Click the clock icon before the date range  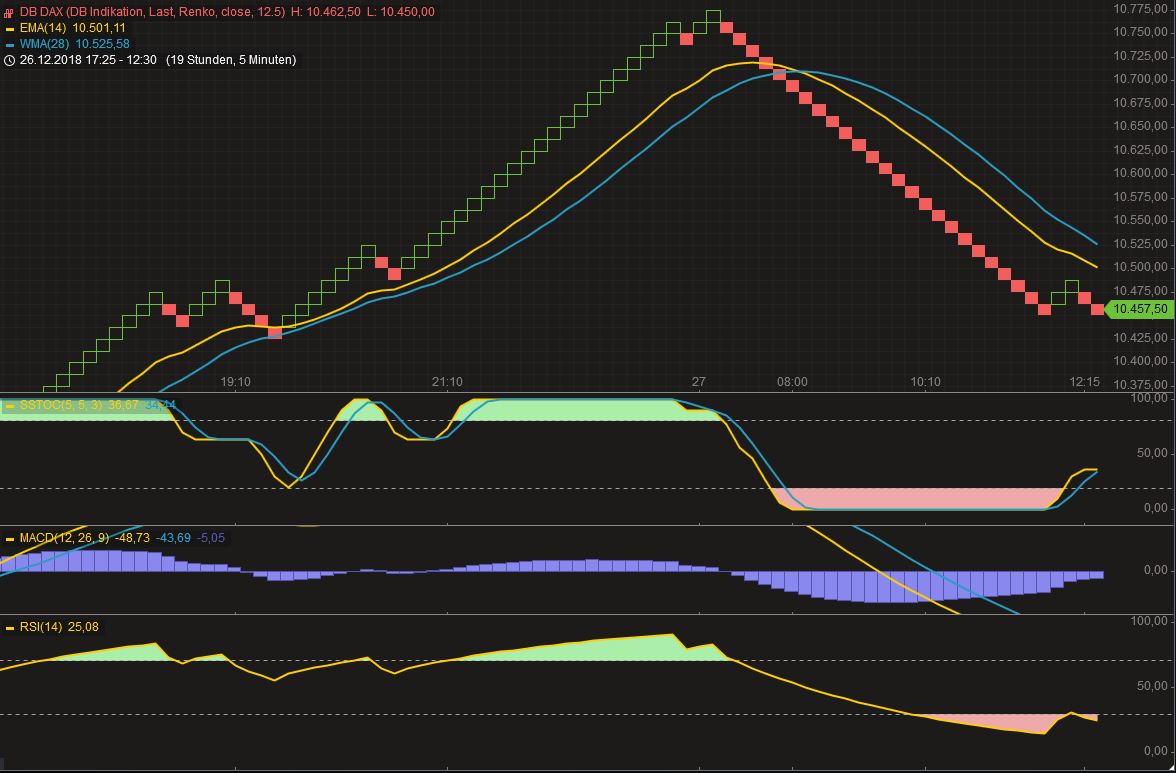click(9, 60)
